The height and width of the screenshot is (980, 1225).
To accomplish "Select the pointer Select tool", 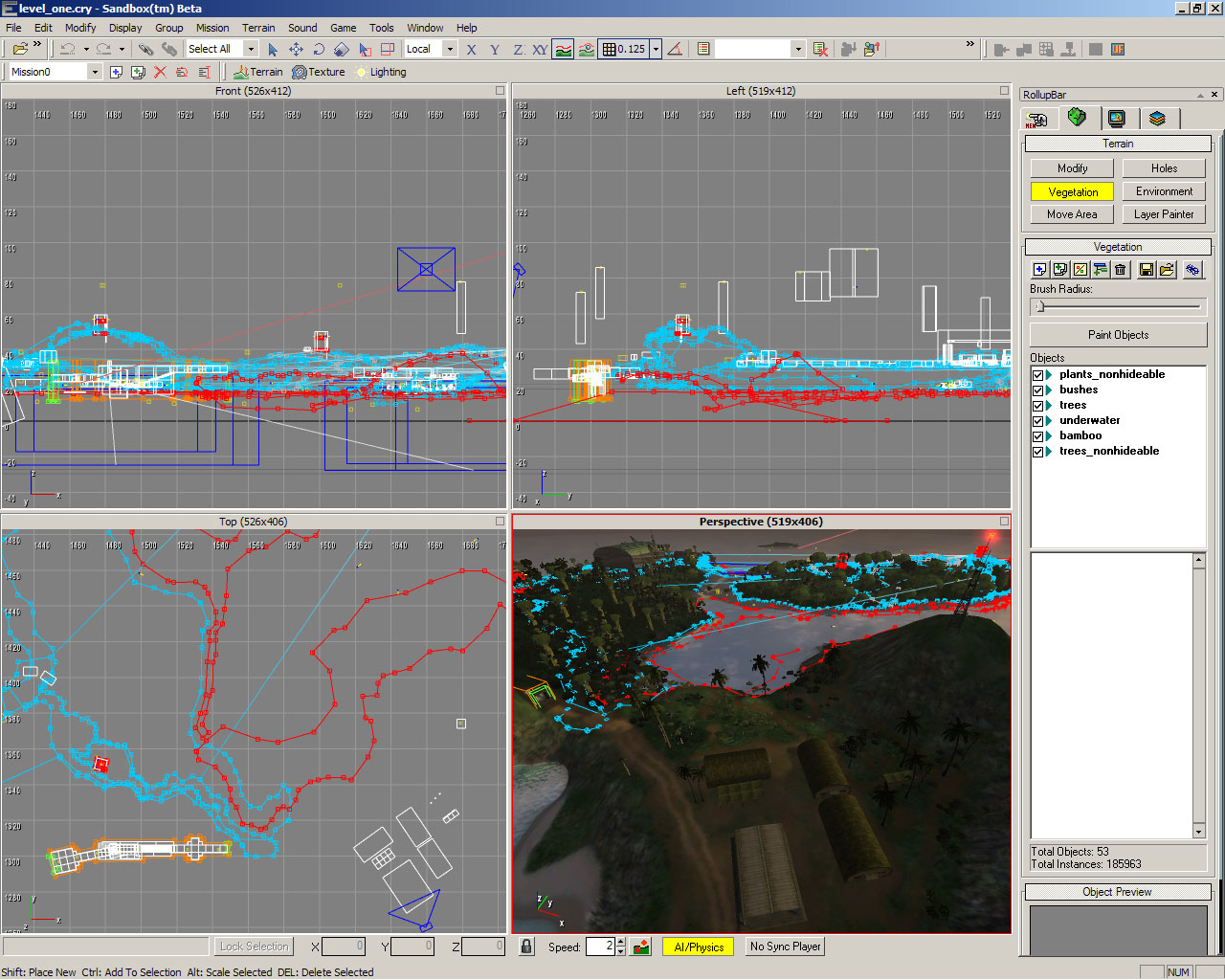I will tap(273, 49).
